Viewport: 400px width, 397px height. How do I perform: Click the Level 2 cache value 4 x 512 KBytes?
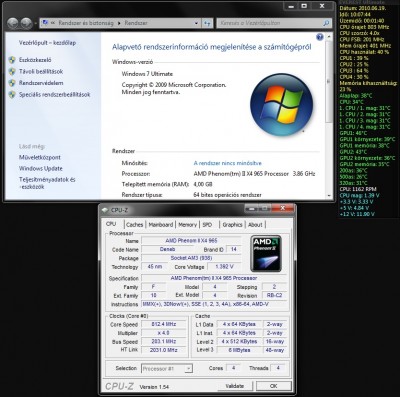coord(239,342)
